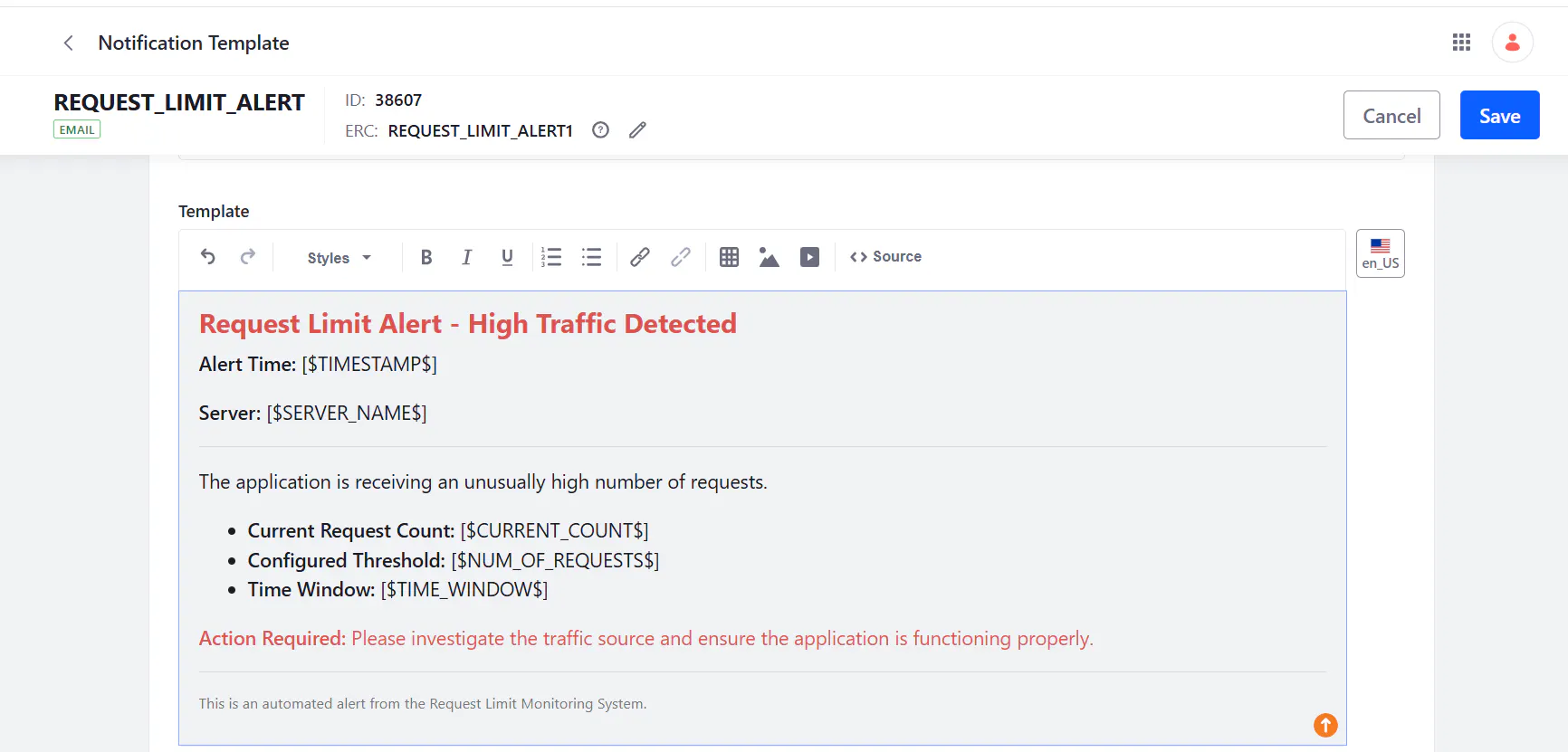Click the sentence about unusually high requests
This screenshot has width=1568, height=752.
tap(483, 482)
